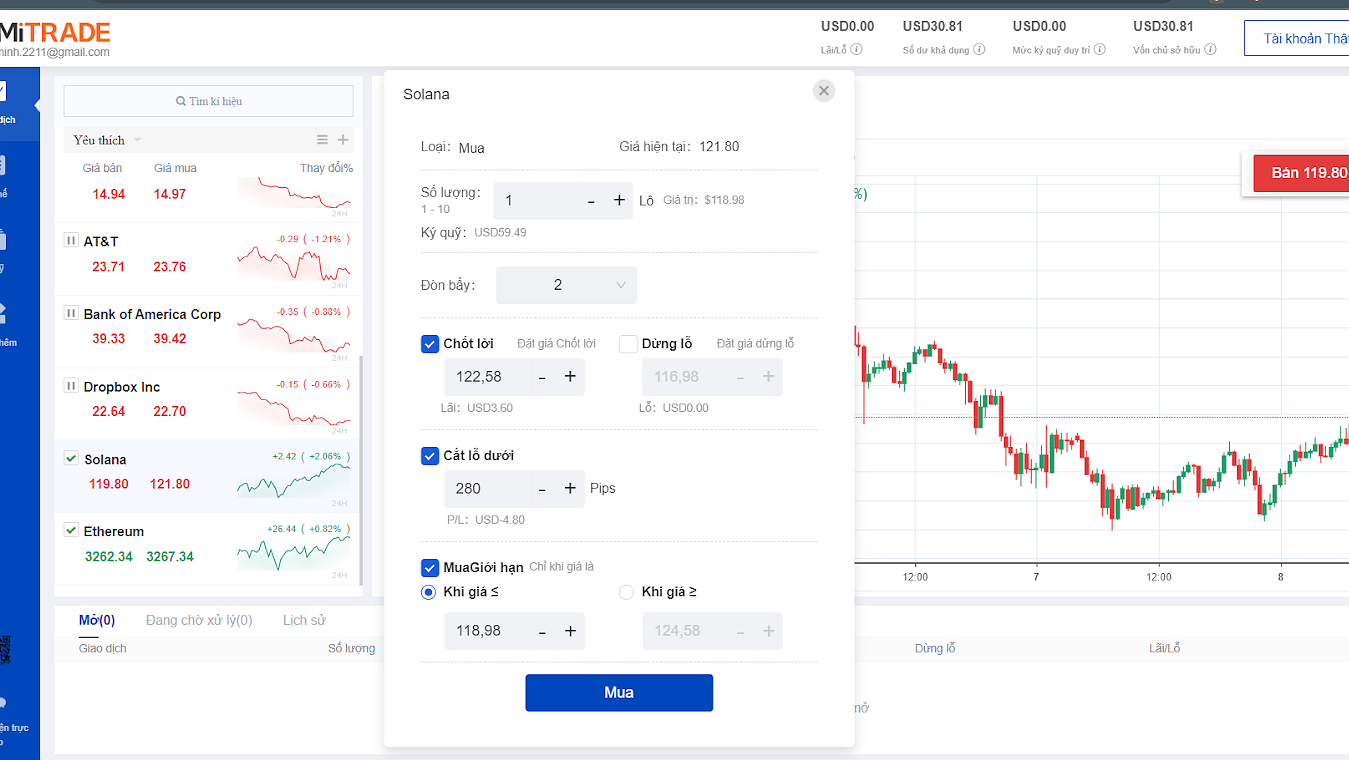Open the watchlist list-view menu icon
Viewport: 1349px width, 760px height.
[322, 140]
